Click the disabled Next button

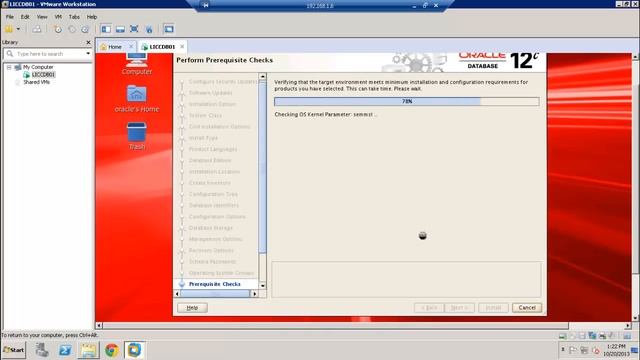pyautogui.click(x=460, y=307)
